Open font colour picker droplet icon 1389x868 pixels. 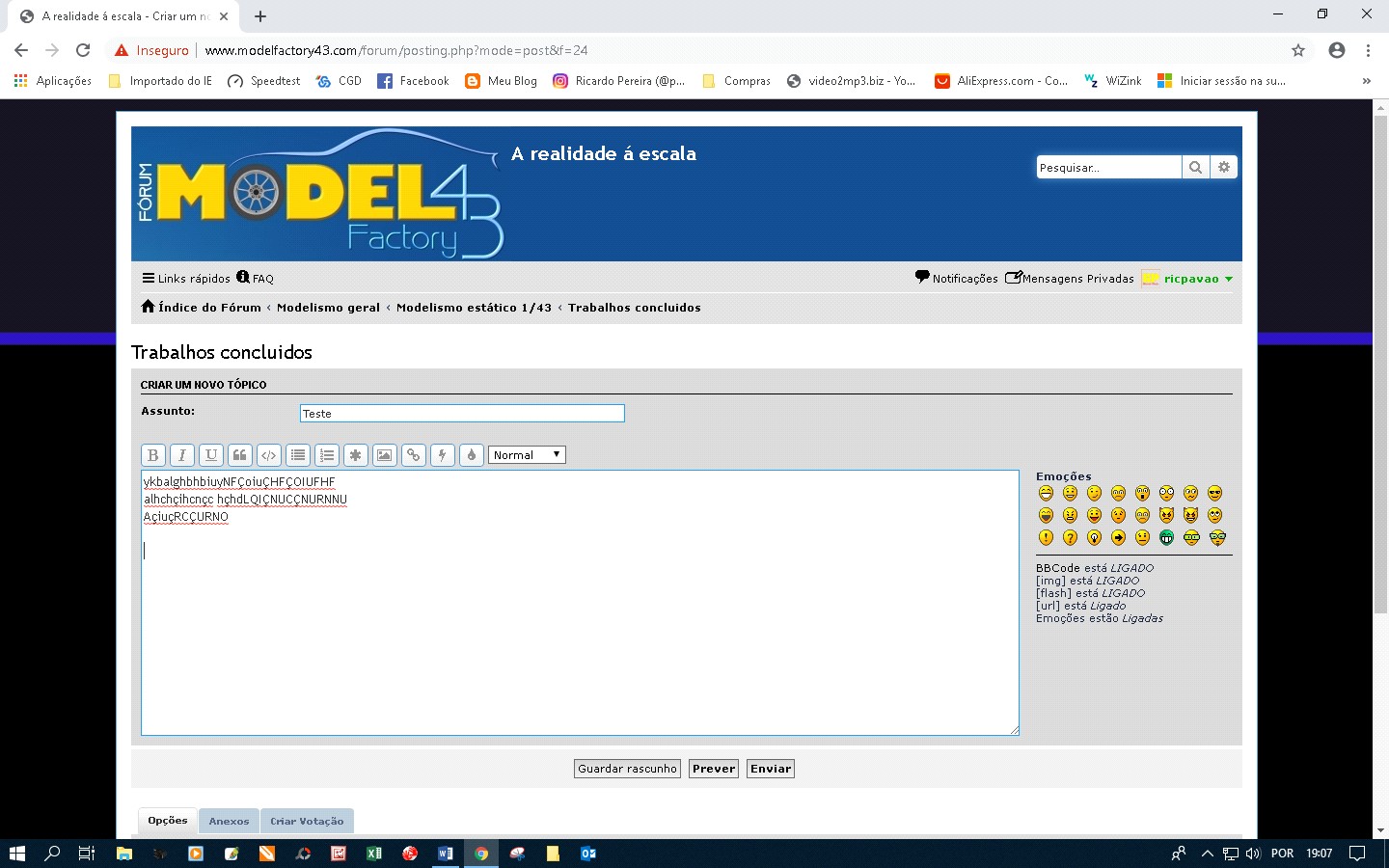471,455
